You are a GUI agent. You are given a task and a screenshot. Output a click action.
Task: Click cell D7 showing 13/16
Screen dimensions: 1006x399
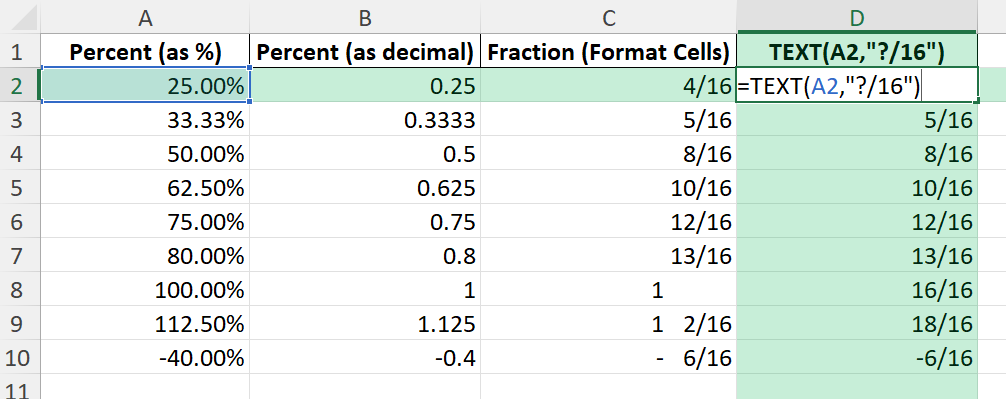pyautogui.click(x=857, y=255)
